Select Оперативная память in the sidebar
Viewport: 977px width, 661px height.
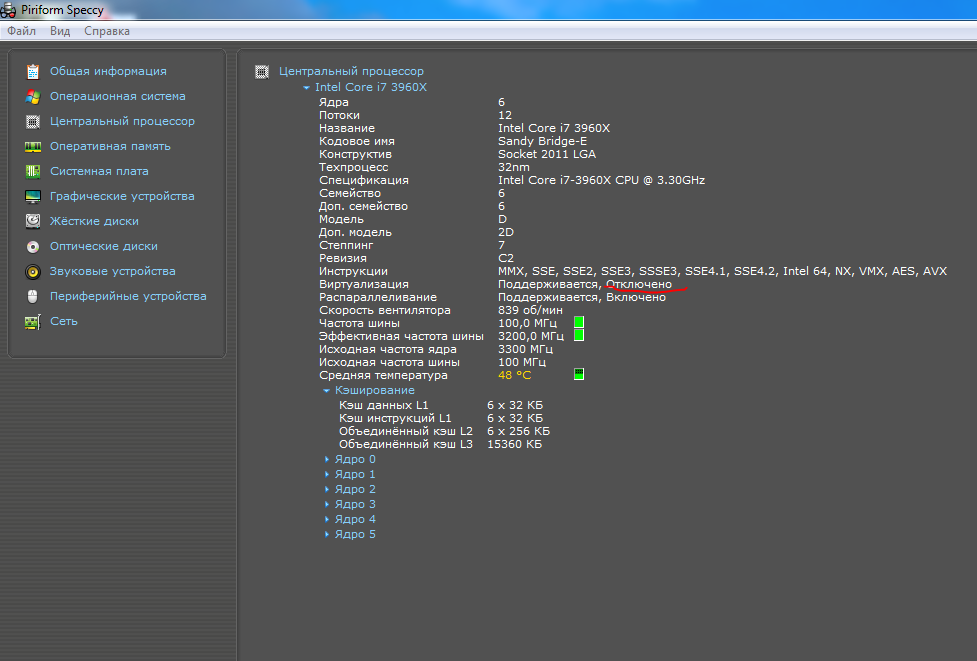point(110,146)
